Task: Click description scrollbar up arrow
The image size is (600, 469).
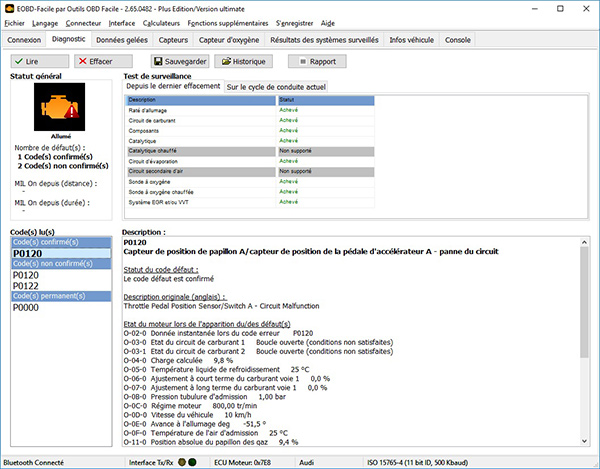Action: (x=584, y=242)
